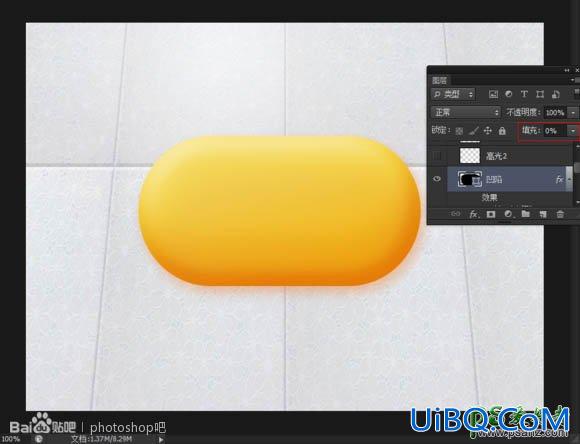580x444 pixels.
Task: Select the 图层 panel tab
Action: (x=440, y=80)
